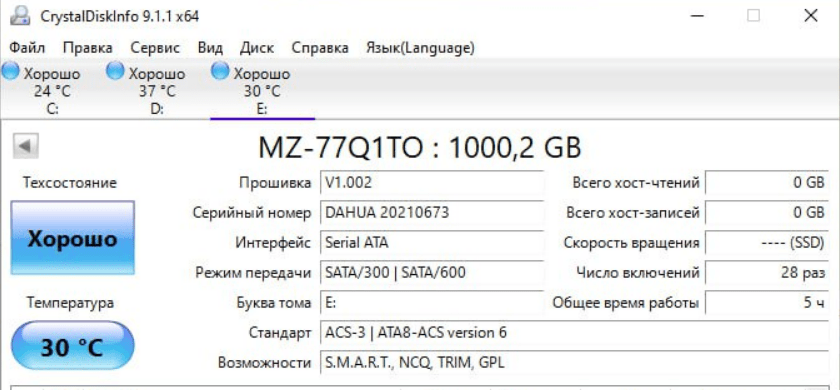Click the Возможности field with S.M.A.R.T., NCQ
Screen dimensions: 840x390
click(574, 363)
